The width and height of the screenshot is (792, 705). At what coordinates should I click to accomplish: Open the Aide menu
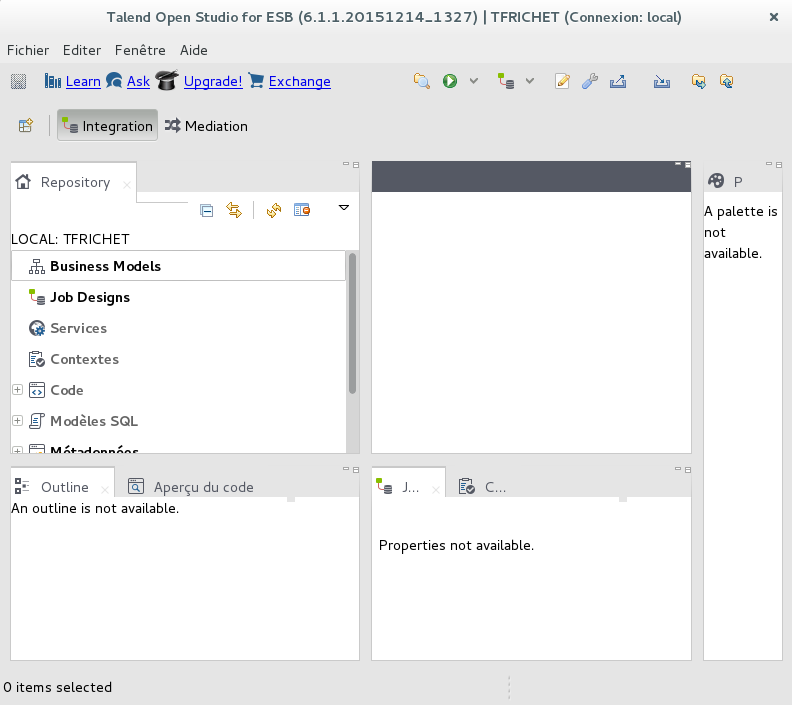click(193, 50)
